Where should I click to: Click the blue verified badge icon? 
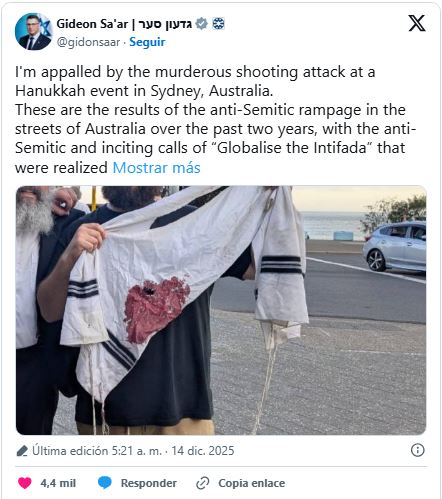[201, 24]
